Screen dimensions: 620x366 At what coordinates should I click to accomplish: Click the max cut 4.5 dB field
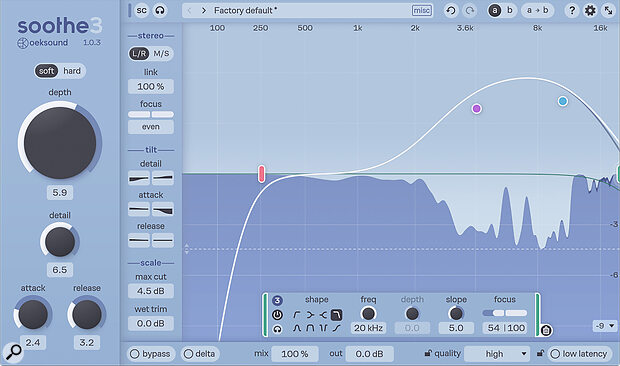click(151, 291)
